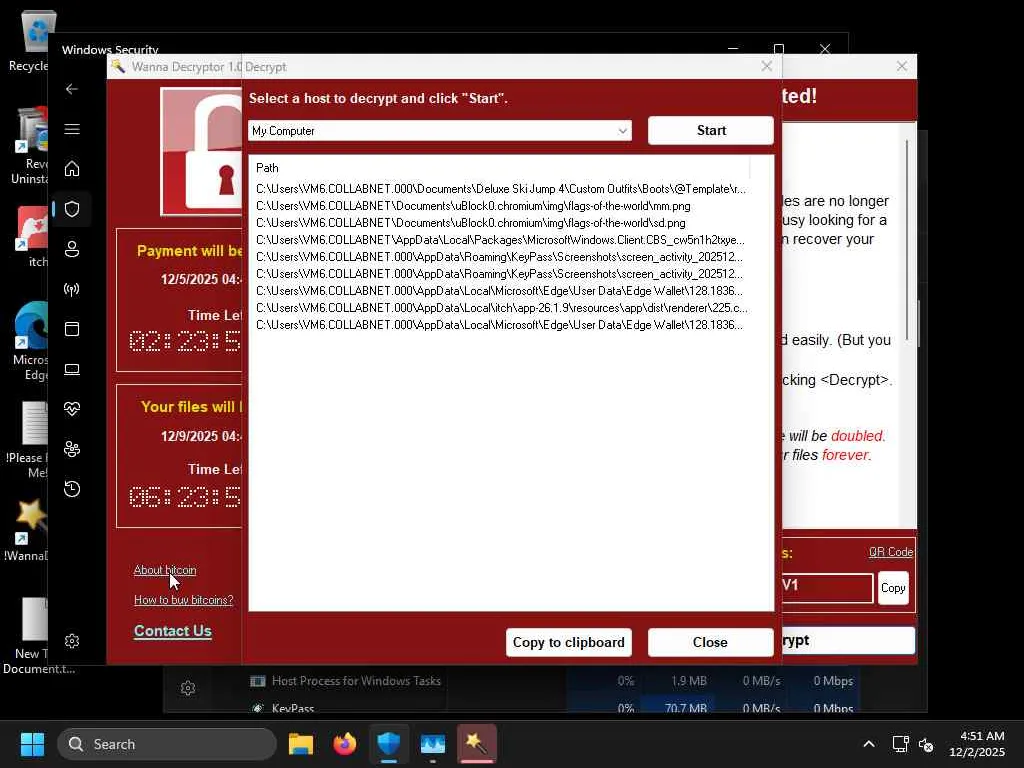Open Windows Security Home icon

(x=72, y=169)
